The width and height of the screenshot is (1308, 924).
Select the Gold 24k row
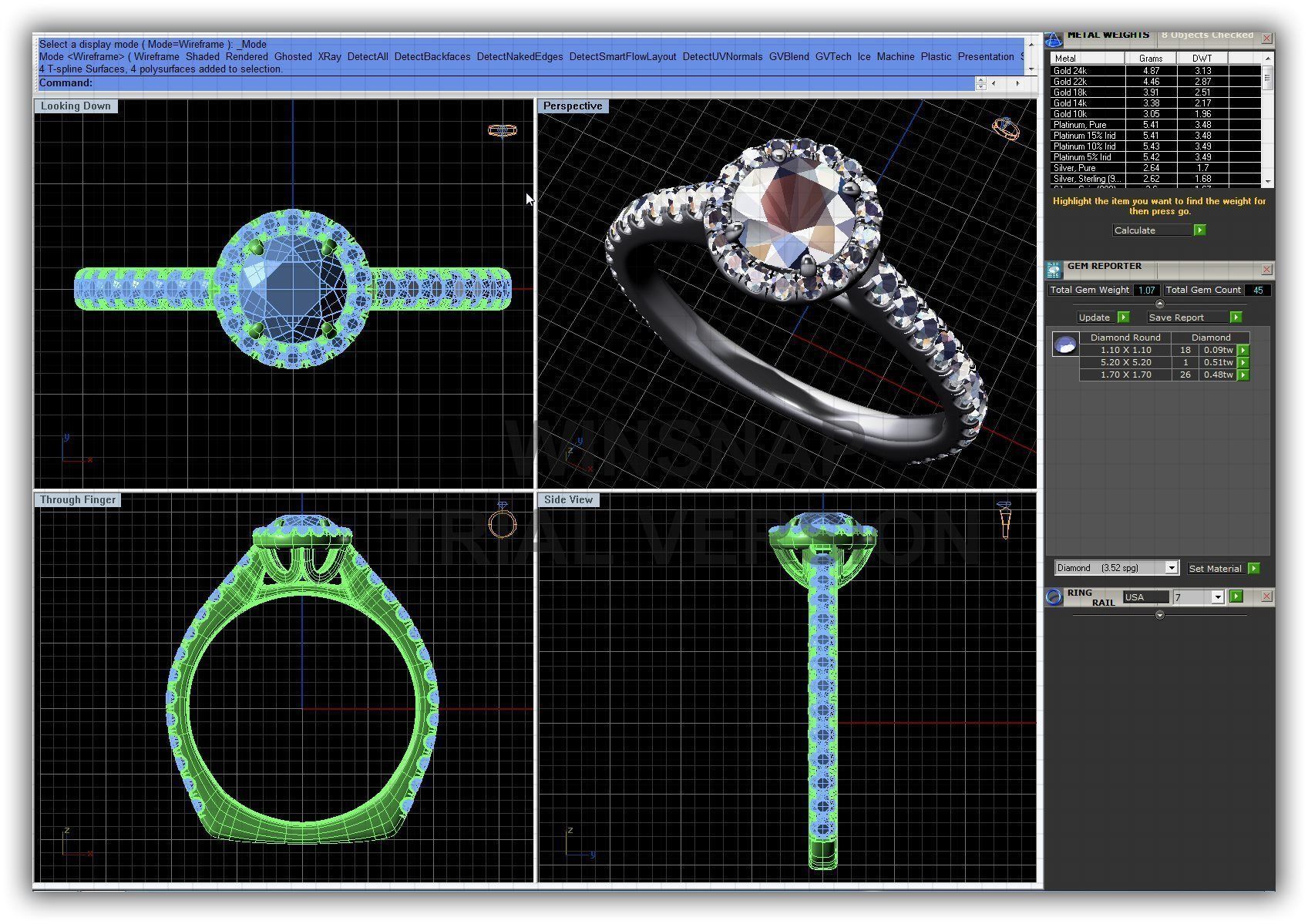point(1155,71)
